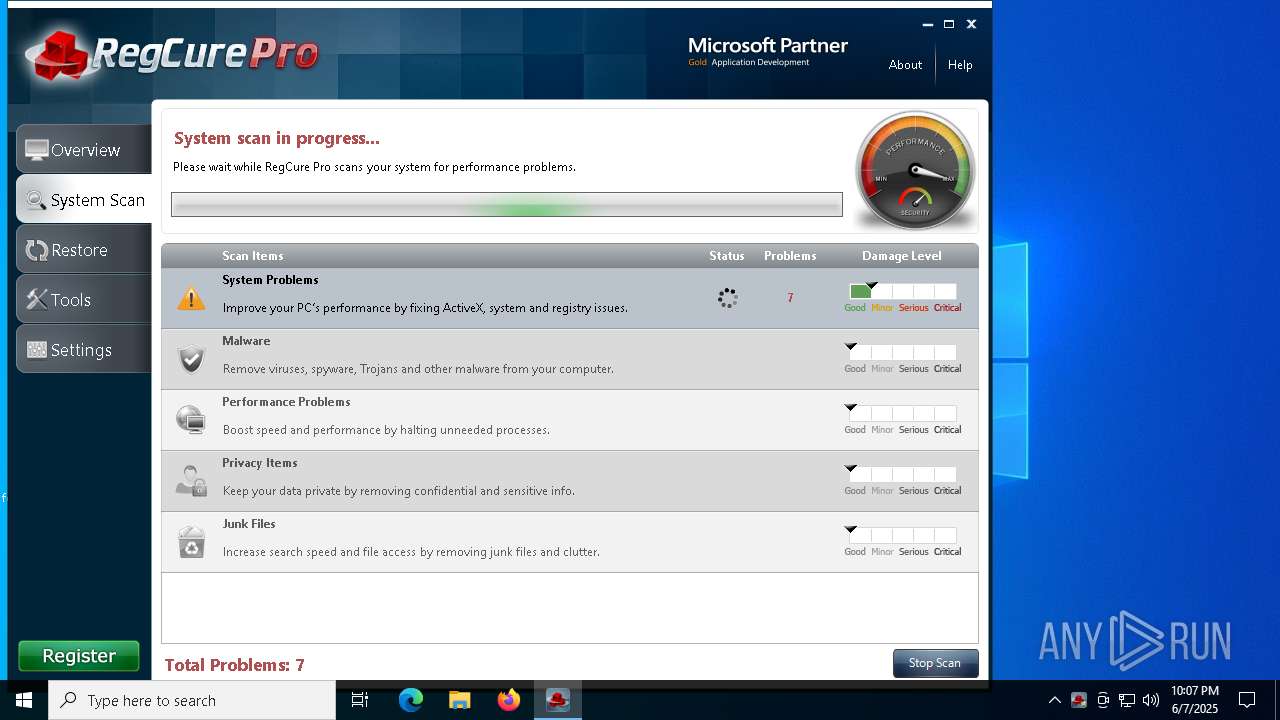Click the Scan Items column header

point(253,256)
